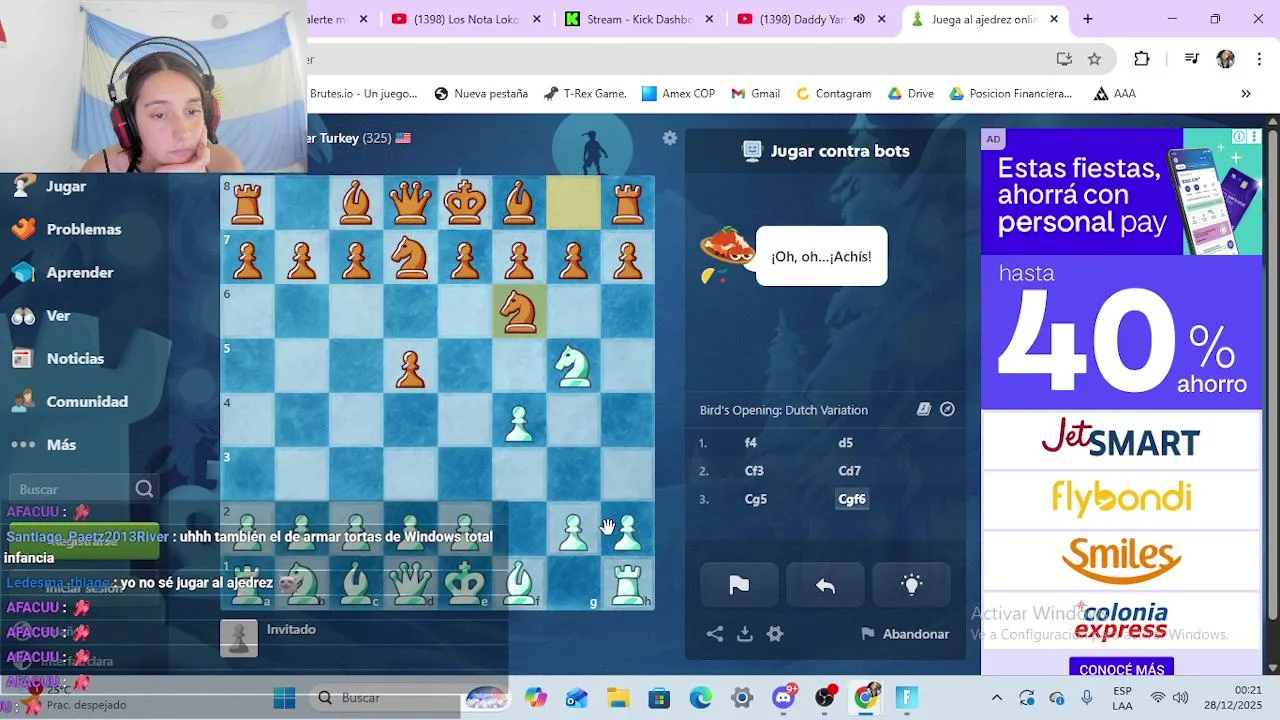Select the white knight on g5
Viewport: 1280px width, 720px height.
coord(573,366)
